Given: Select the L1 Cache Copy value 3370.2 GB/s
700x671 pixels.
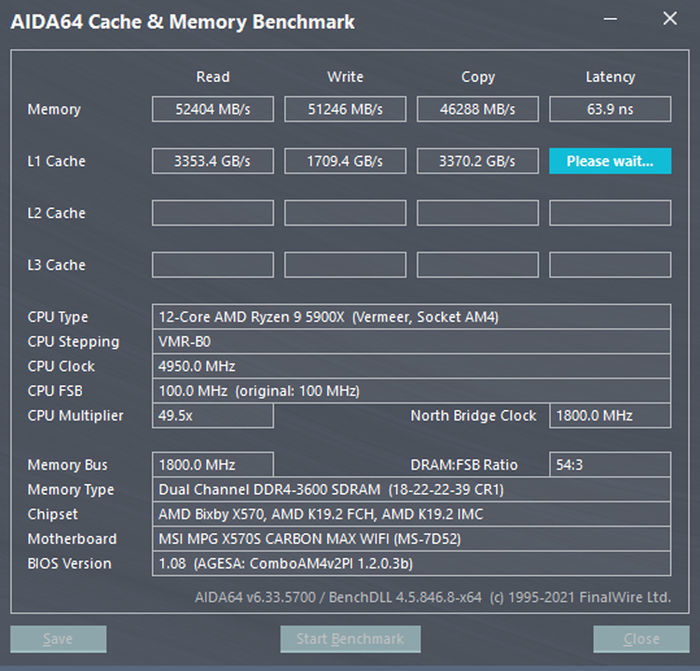Looking at the screenshot, I should coord(478,161).
